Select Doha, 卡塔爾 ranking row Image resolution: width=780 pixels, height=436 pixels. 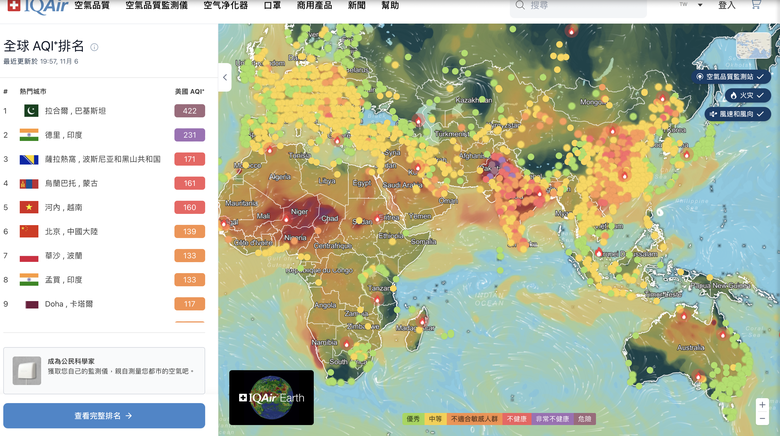104,304
